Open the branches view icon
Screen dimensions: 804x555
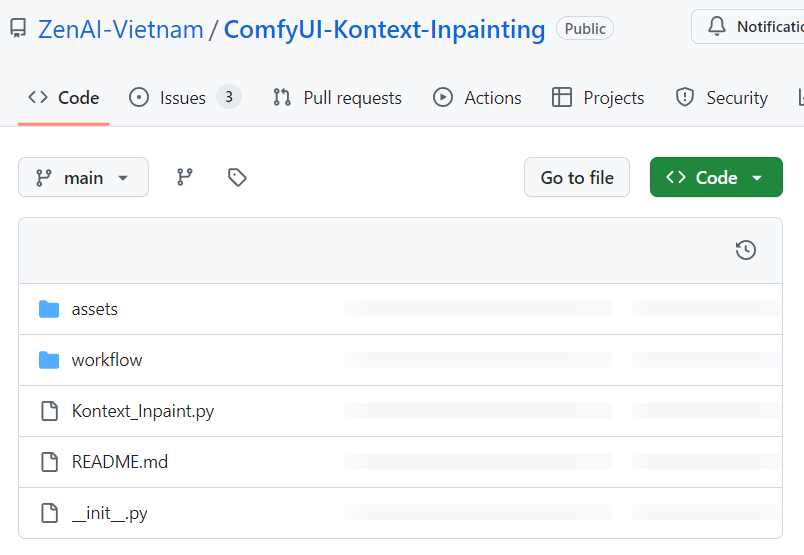tap(185, 177)
